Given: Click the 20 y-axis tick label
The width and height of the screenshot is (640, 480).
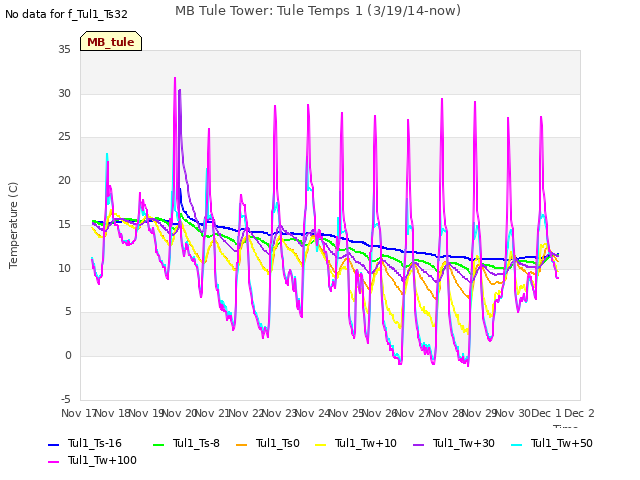Looking at the screenshot, I should click(x=64, y=180).
